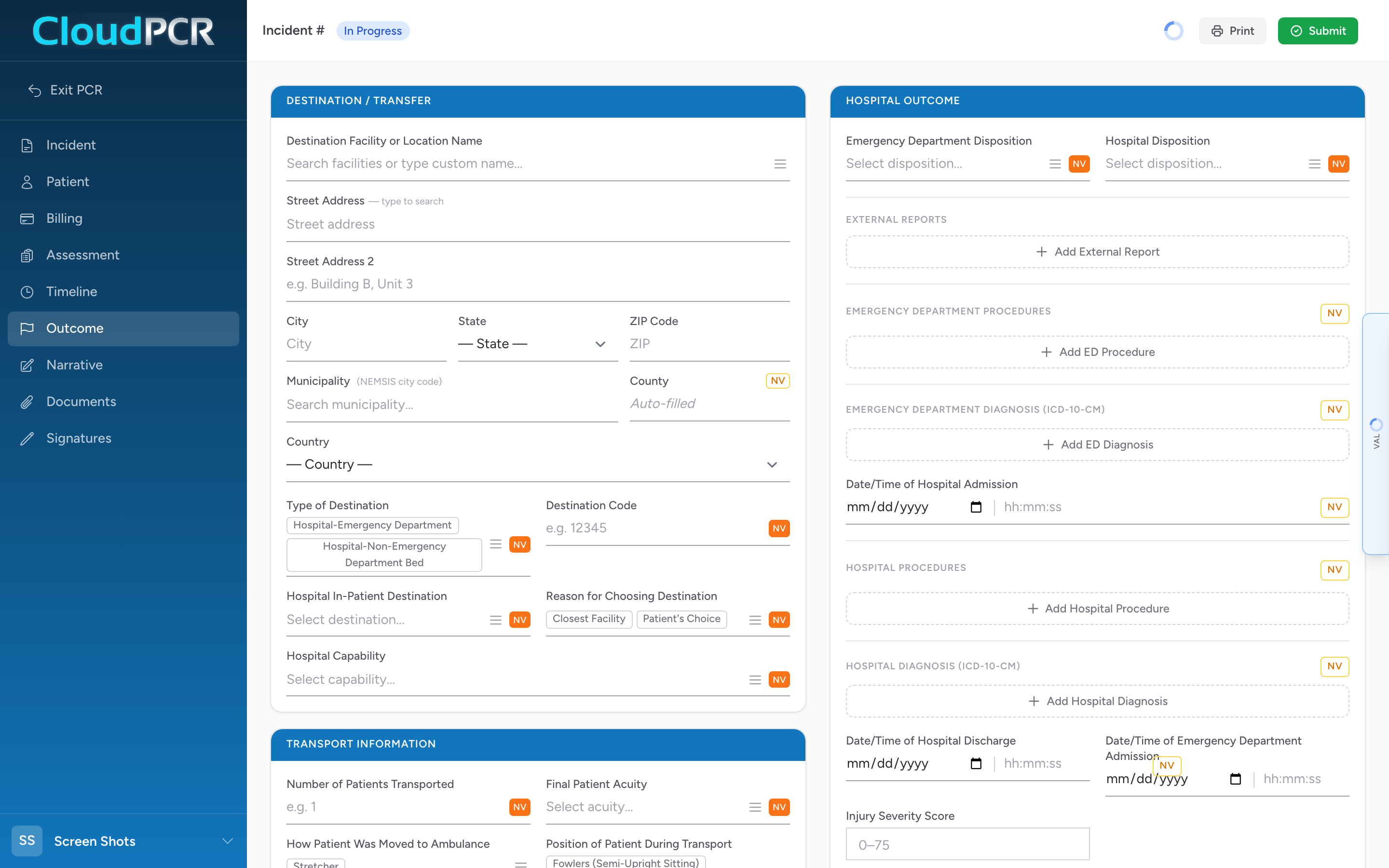The image size is (1389, 868).
Task: Open Select capability combo box
Action: (x=514, y=680)
